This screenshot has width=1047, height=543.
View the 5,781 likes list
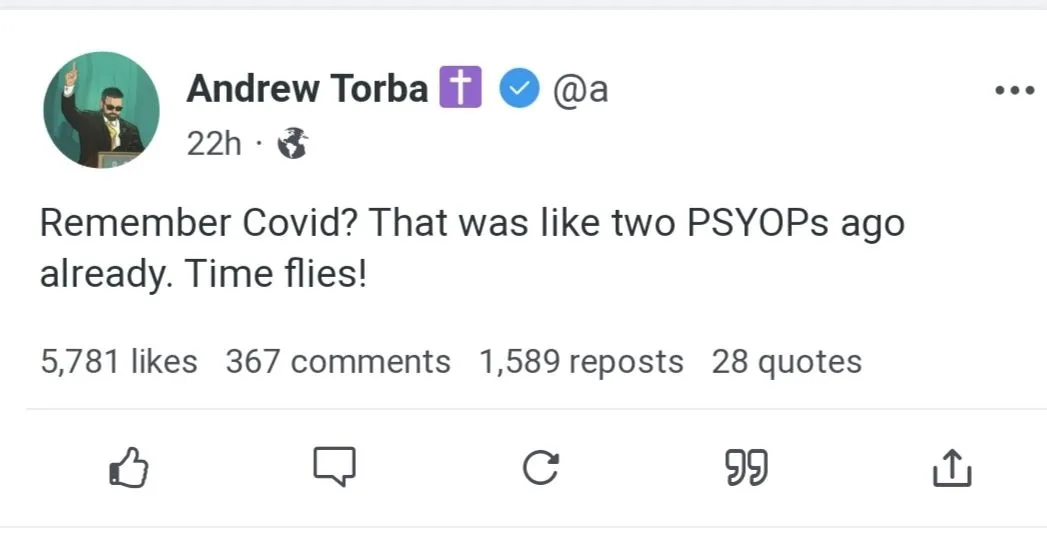119,361
